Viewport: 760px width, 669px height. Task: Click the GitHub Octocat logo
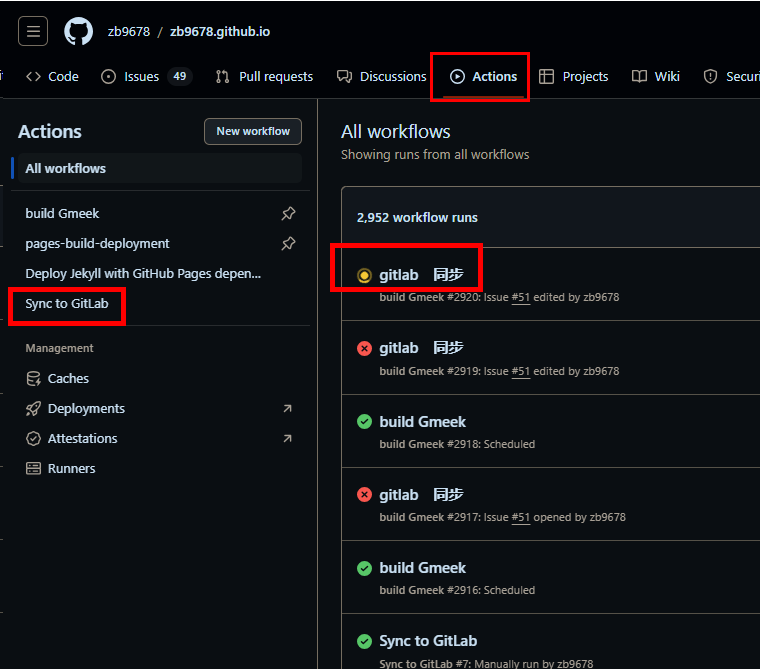[79, 32]
